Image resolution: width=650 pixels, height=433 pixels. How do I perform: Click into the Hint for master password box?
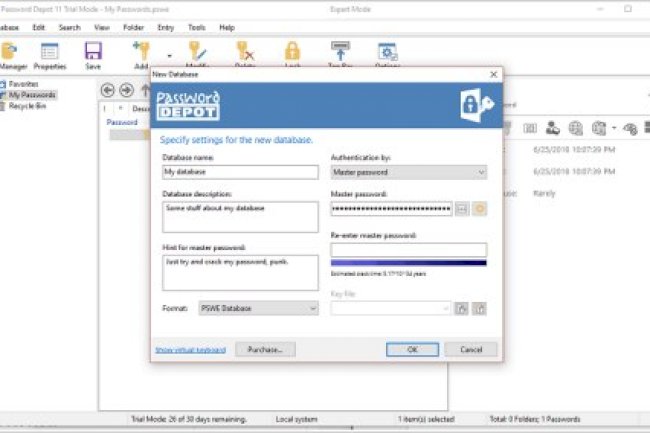tap(240, 273)
